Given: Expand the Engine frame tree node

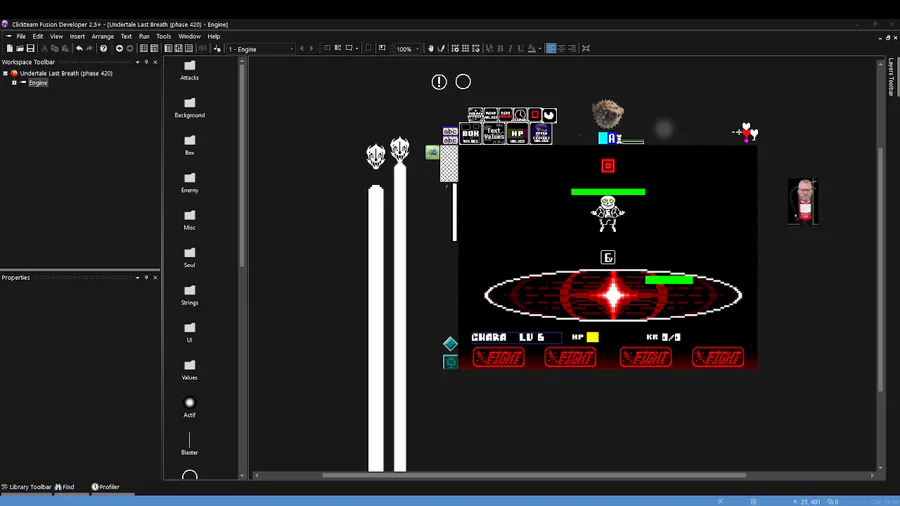Looking at the screenshot, I should (14, 83).
